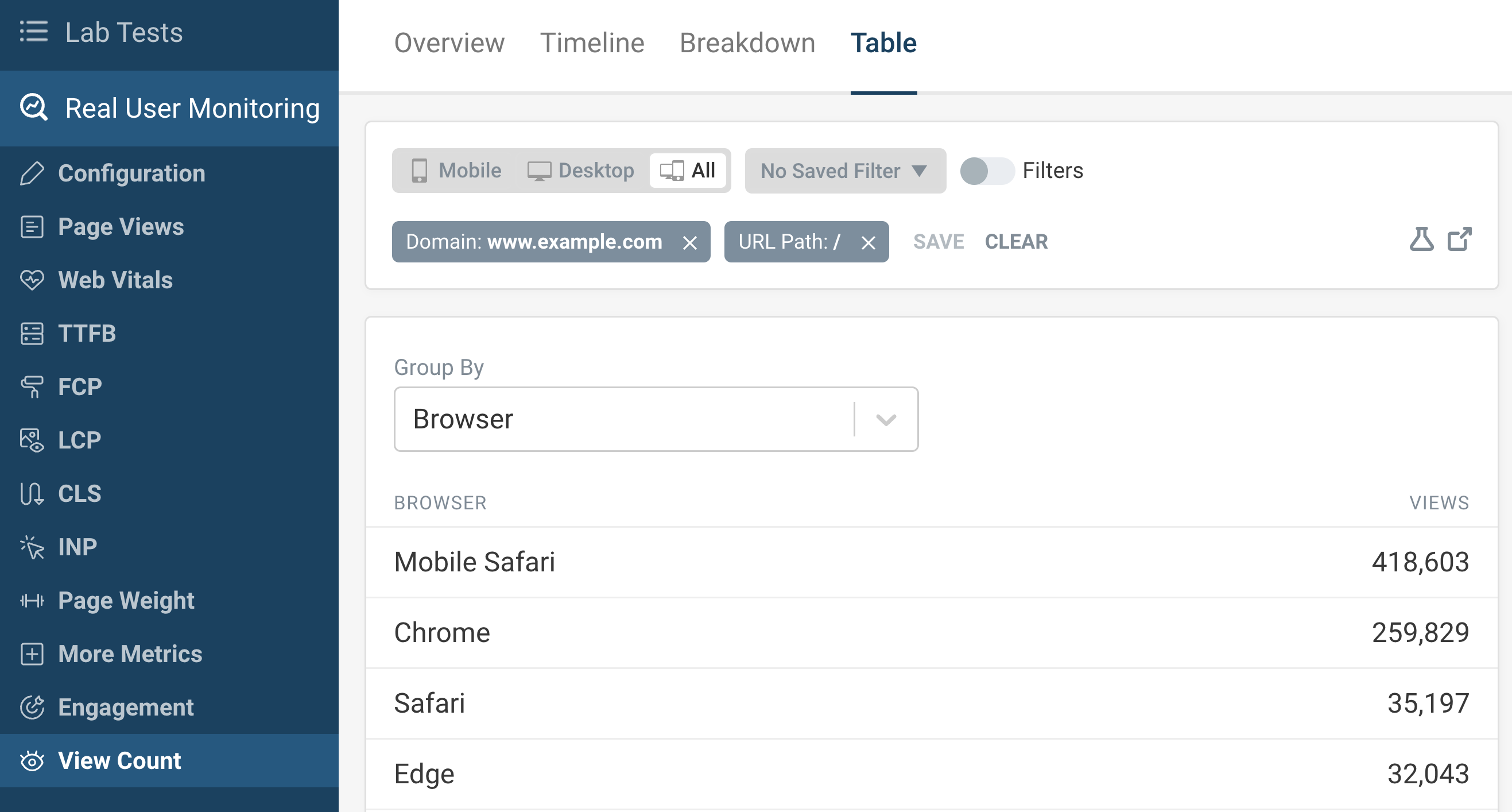Select the Mobile device toggle
Image resolution: width=1512 pixels, height=812 pixels.
coord(453,170)
